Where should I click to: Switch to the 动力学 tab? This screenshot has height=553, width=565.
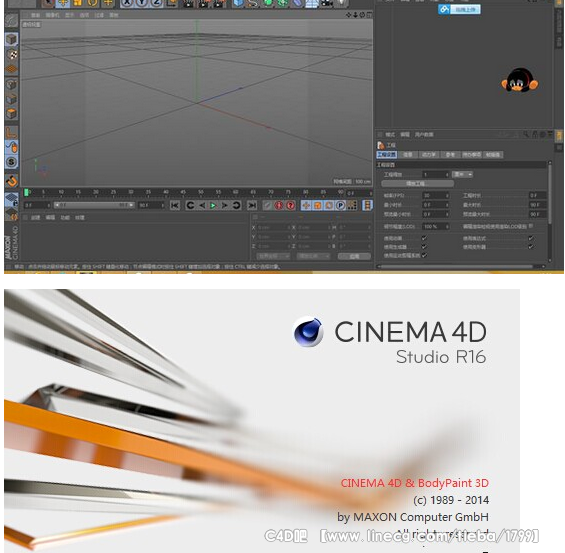(x=428, y=155)
